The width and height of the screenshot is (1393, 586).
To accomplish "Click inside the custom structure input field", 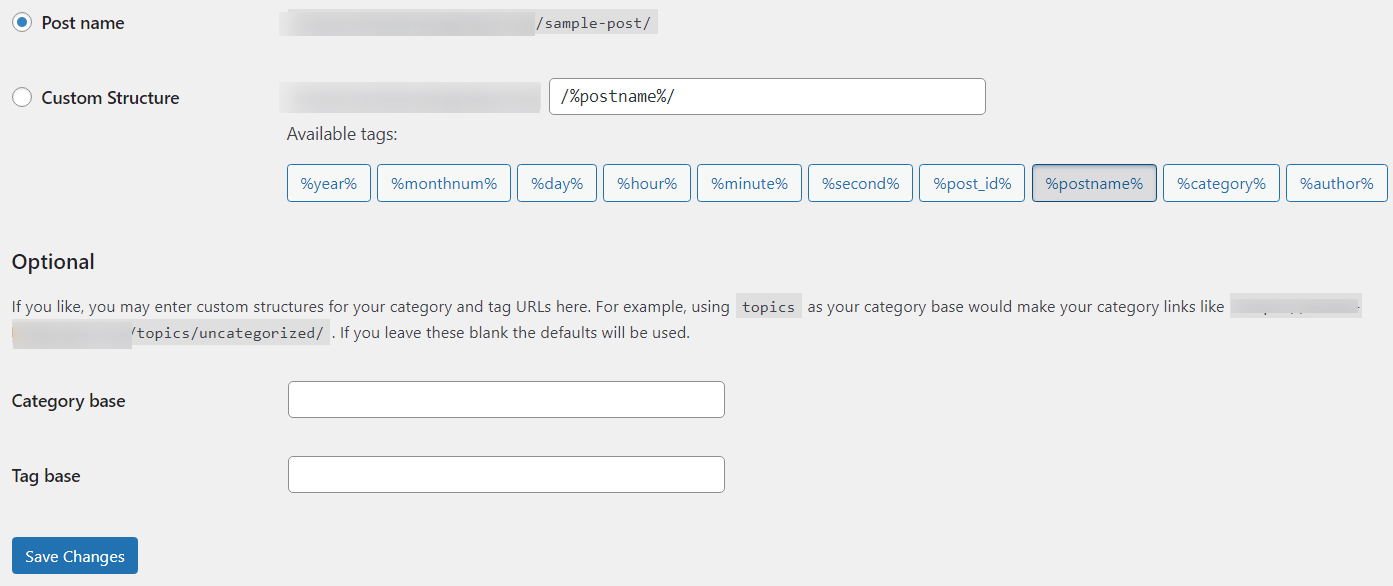I will click(x=766, y=96).
